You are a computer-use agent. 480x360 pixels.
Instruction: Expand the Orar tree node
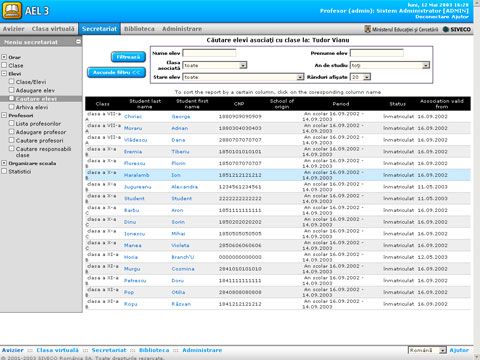pos(4,57)
